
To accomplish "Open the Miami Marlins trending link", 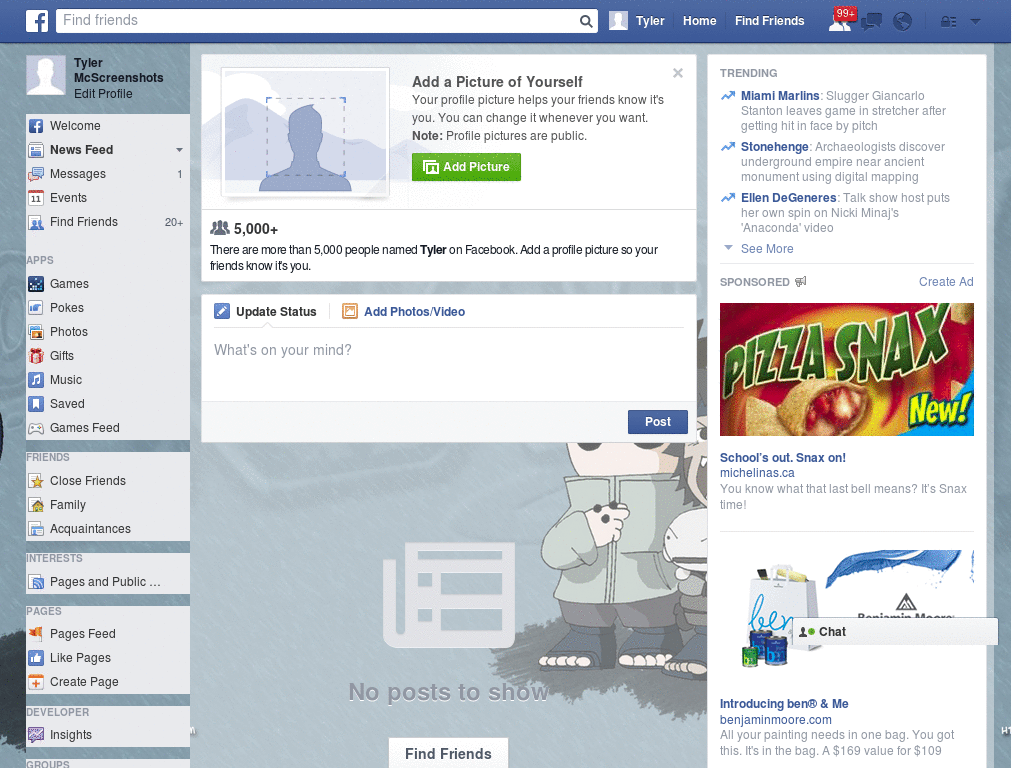I will point(780,96).
